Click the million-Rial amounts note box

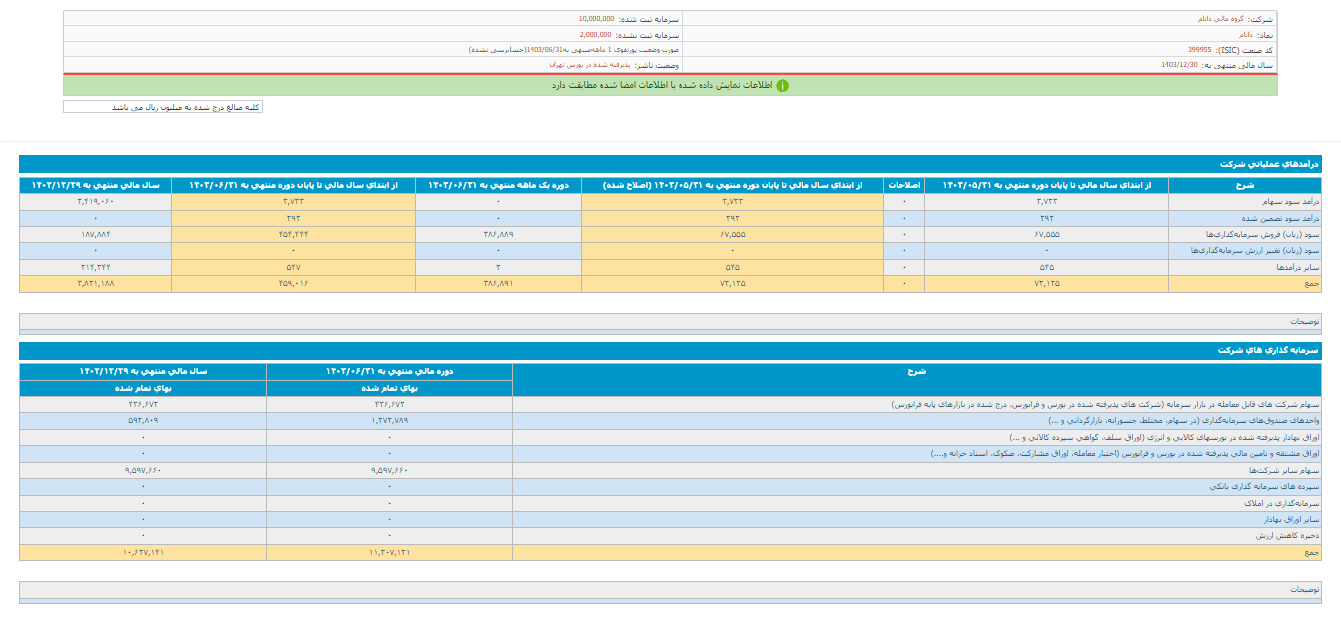163,107
